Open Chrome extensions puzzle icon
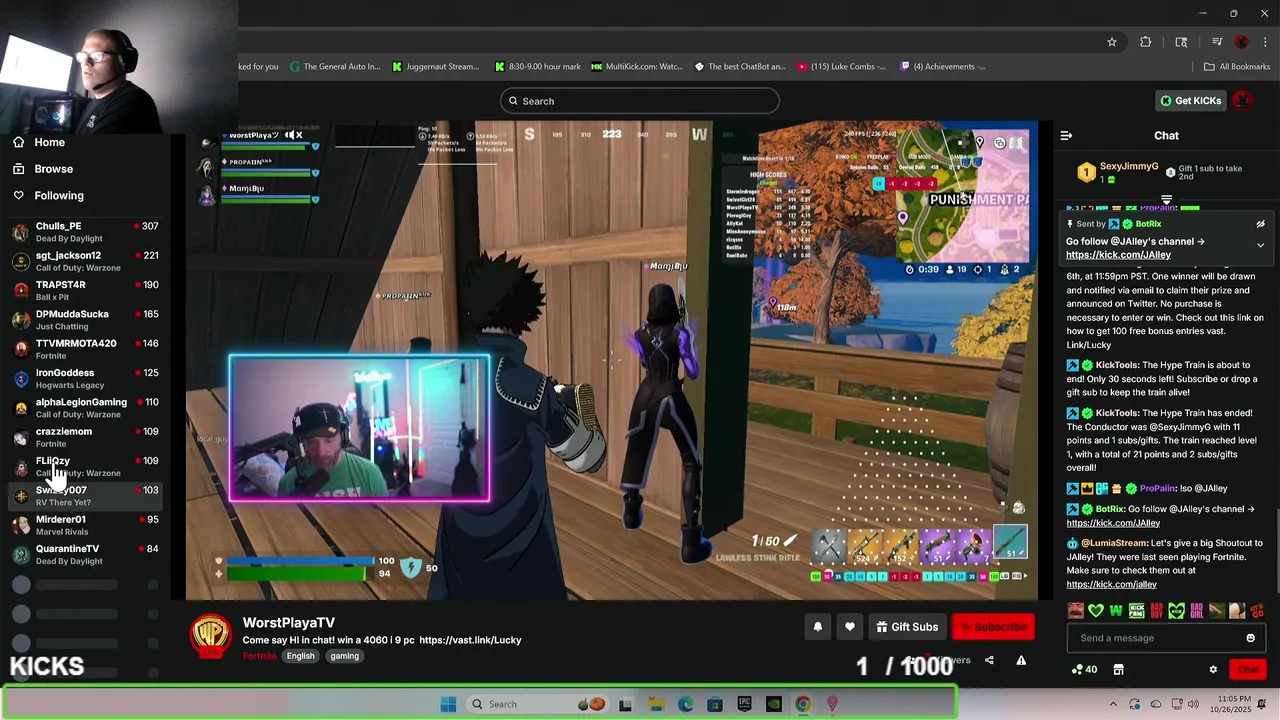The width and height of the screenshot is (1280, 720). 1145,42
